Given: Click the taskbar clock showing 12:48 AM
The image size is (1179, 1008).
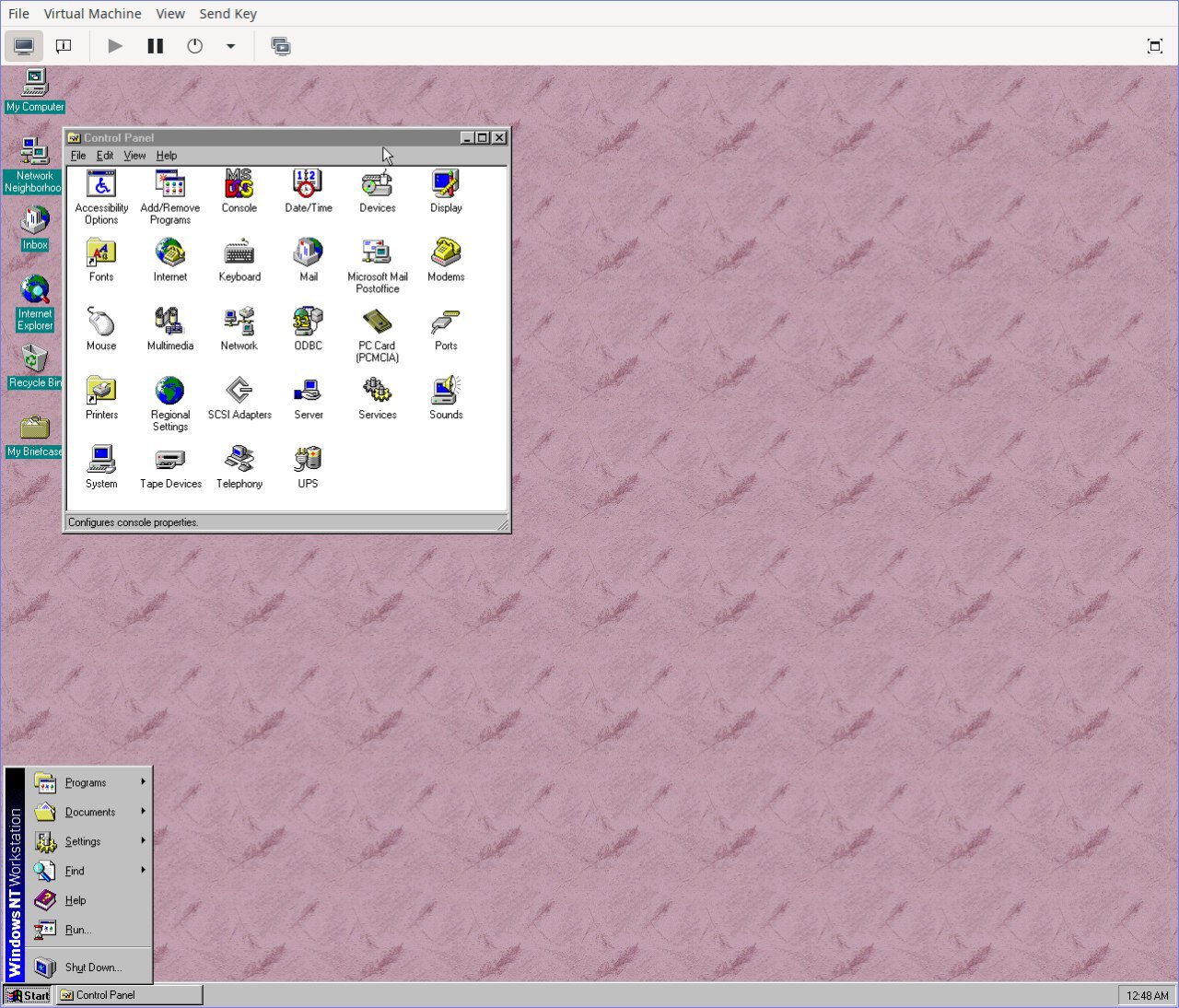Looking at the screenshot, I should pos(1147,995).
